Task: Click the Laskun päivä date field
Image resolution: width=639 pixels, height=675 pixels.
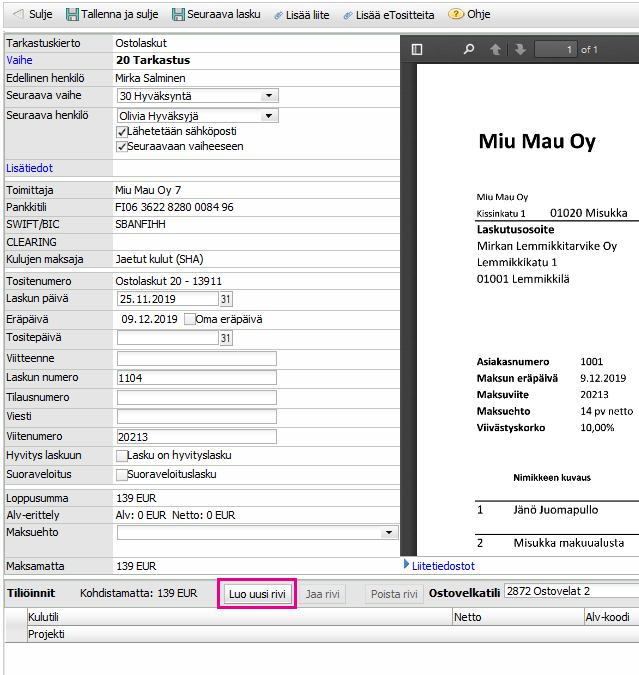Action: [x=168, y=299]
